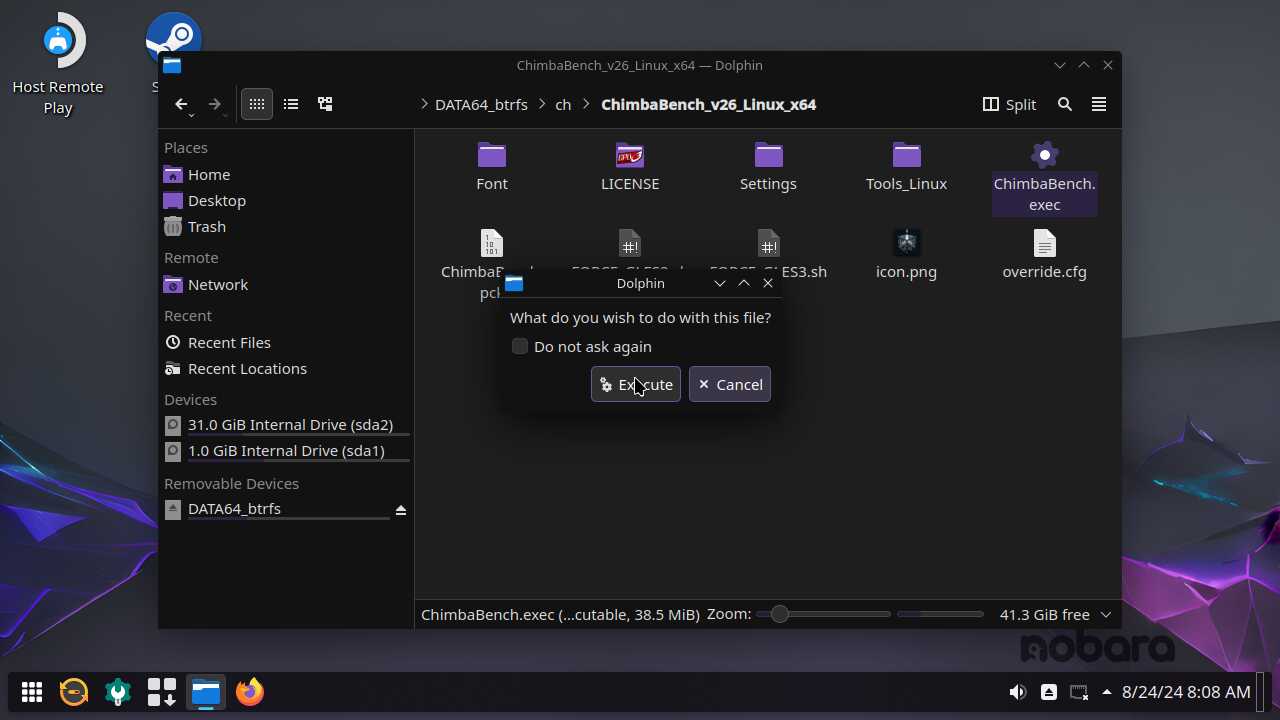Cancel the file execution dialog
This screenshot has height=720, width=1280.
730,384
